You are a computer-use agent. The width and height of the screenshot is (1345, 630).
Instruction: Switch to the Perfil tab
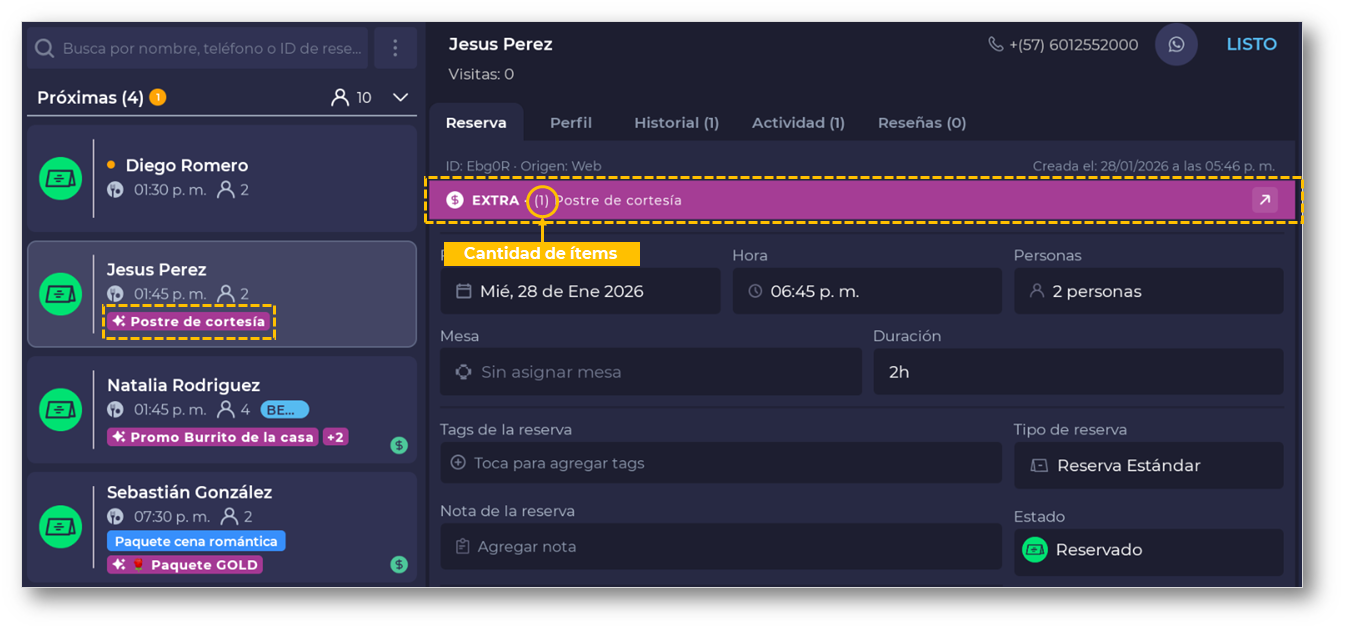(571, 123)
